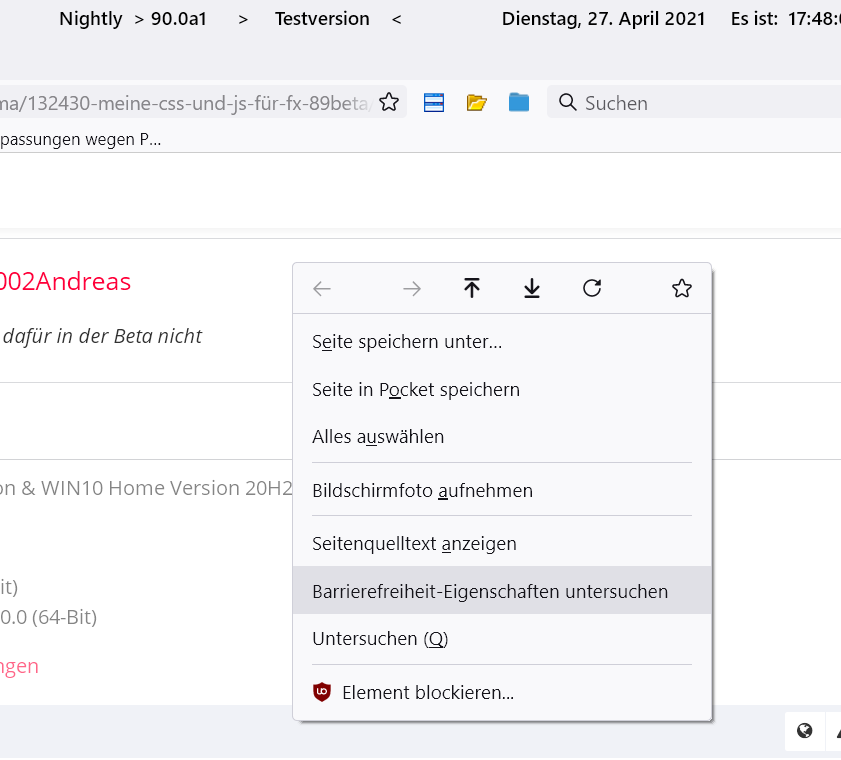Bookmark page via context menu star

(682, 289)
